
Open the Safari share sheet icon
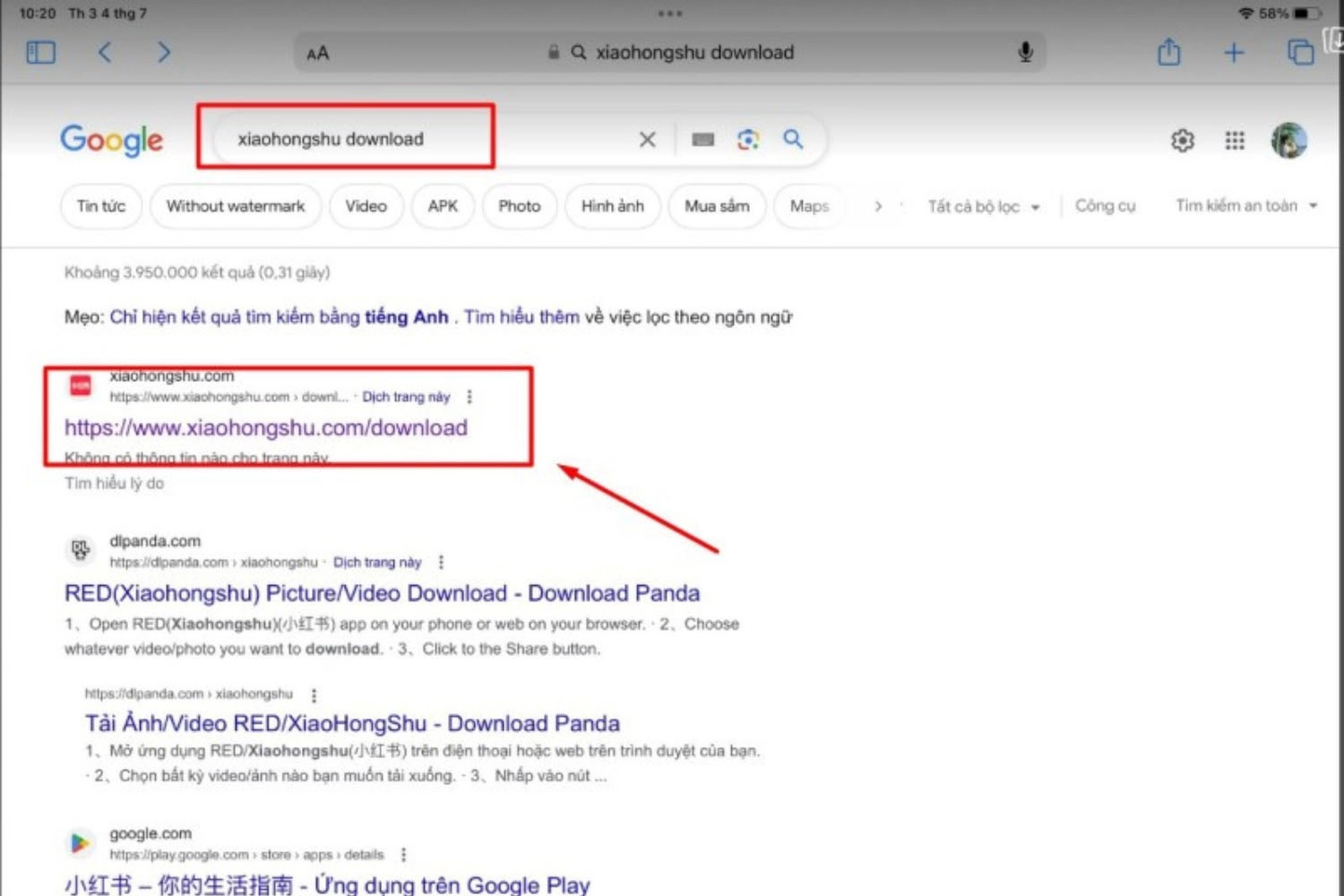click(x=1168, y=52)
